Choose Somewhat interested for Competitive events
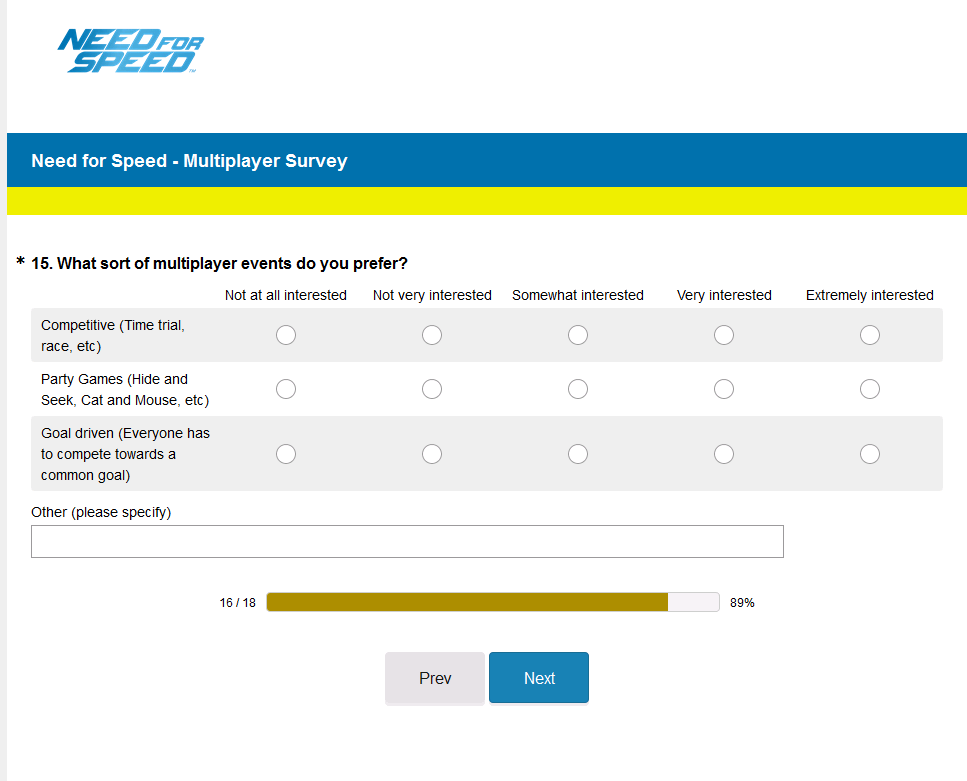This screenshot has width=967, height=781. (x=578, y=335)
